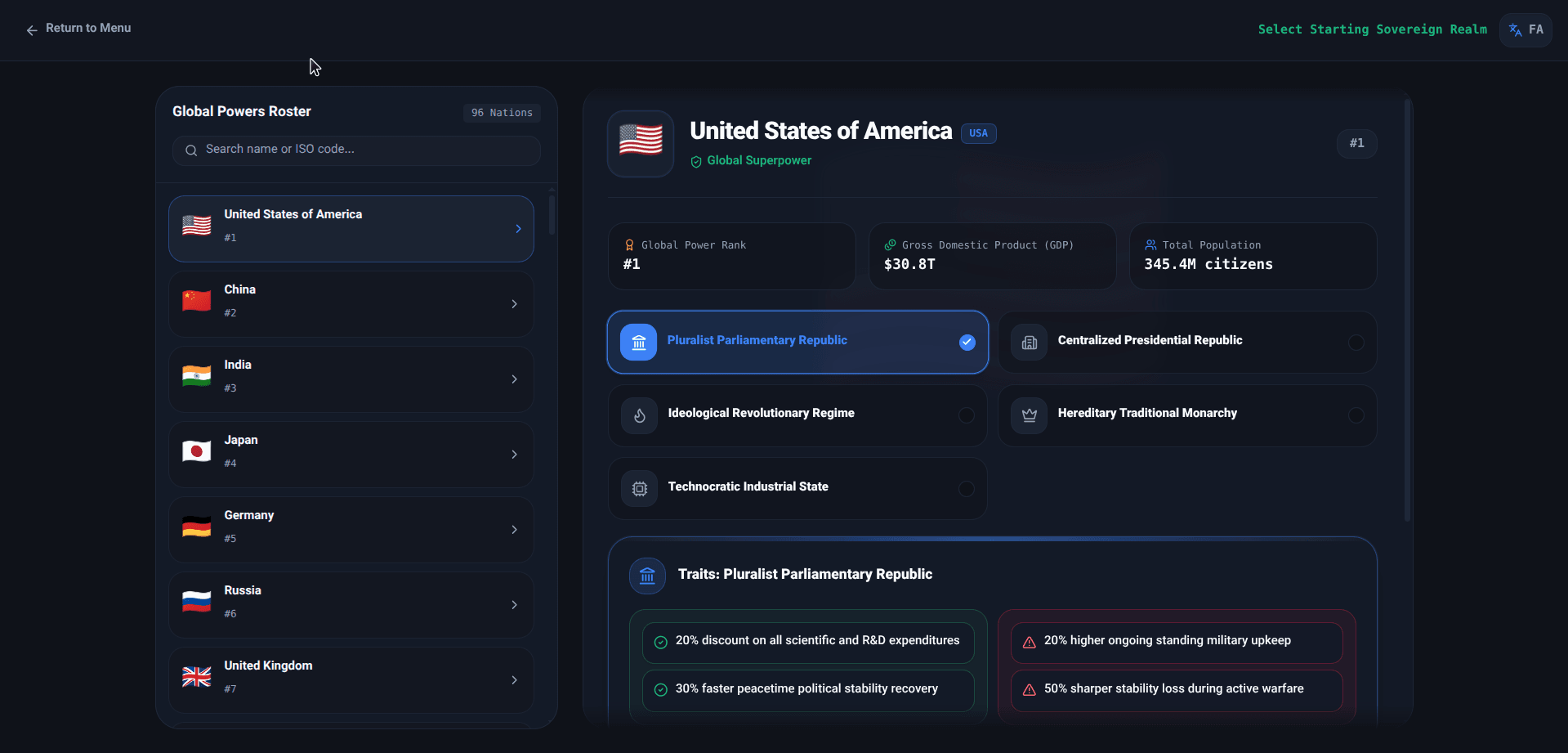Open the Germany row chevron
The width and height of the screenshot is (1568, 753).
click(514, 530)
